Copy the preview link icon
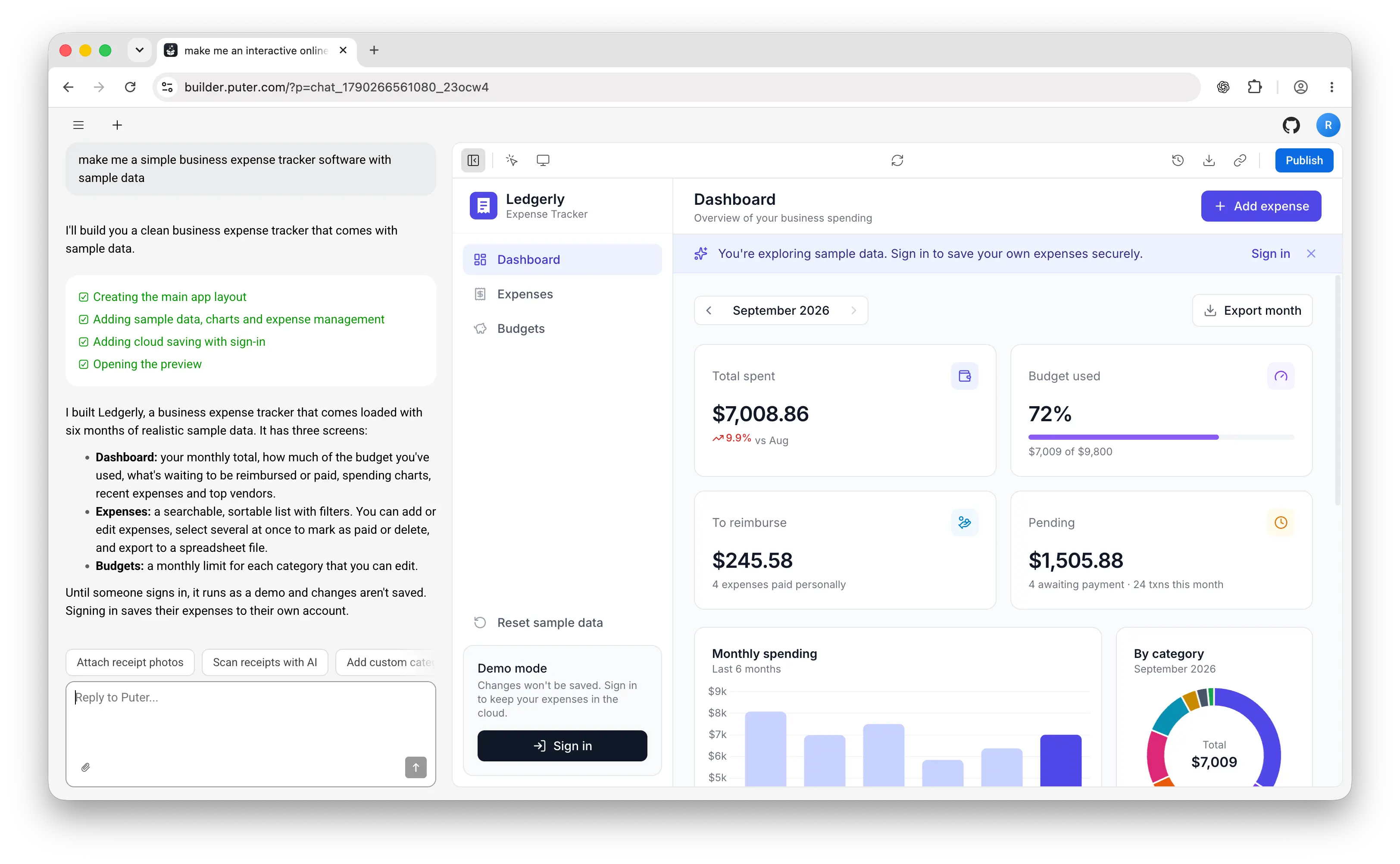Screen dimensions: 1400x864 1240,160
